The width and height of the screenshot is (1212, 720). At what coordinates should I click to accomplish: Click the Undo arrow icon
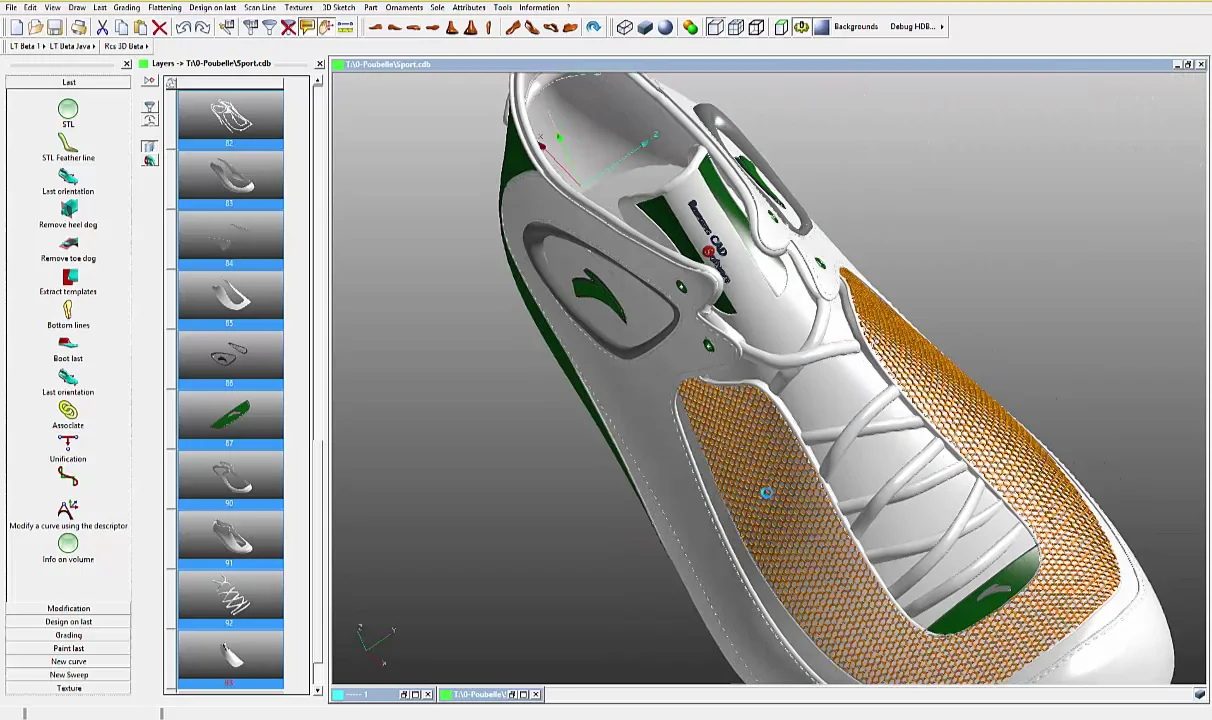pyautogui.click(x=183, y=27)
